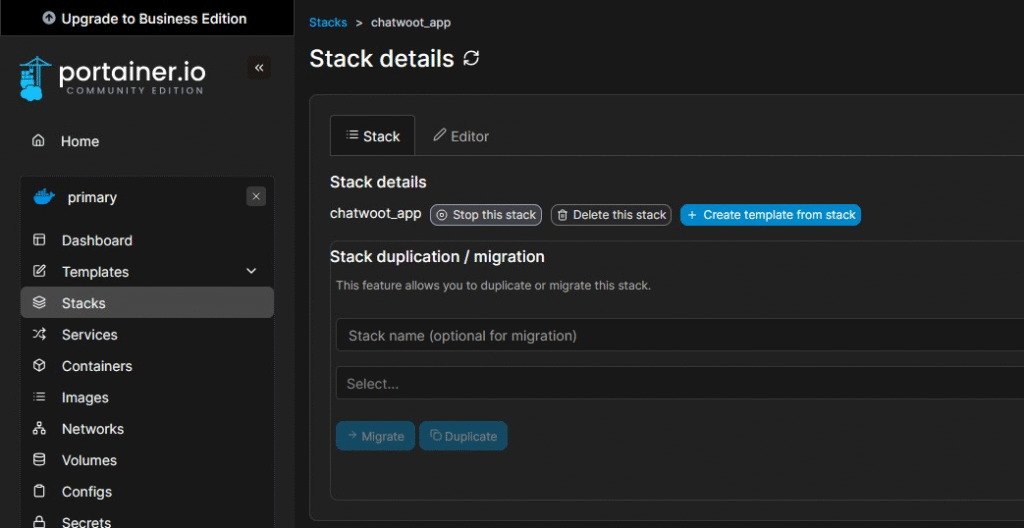1024x528 pixels.
Task: Go to Volumes in the sidebar
Action: (89, 461)
